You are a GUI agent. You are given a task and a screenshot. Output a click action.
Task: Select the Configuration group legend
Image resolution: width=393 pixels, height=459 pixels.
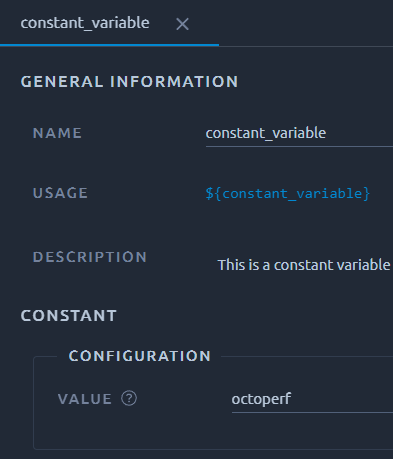140,356
